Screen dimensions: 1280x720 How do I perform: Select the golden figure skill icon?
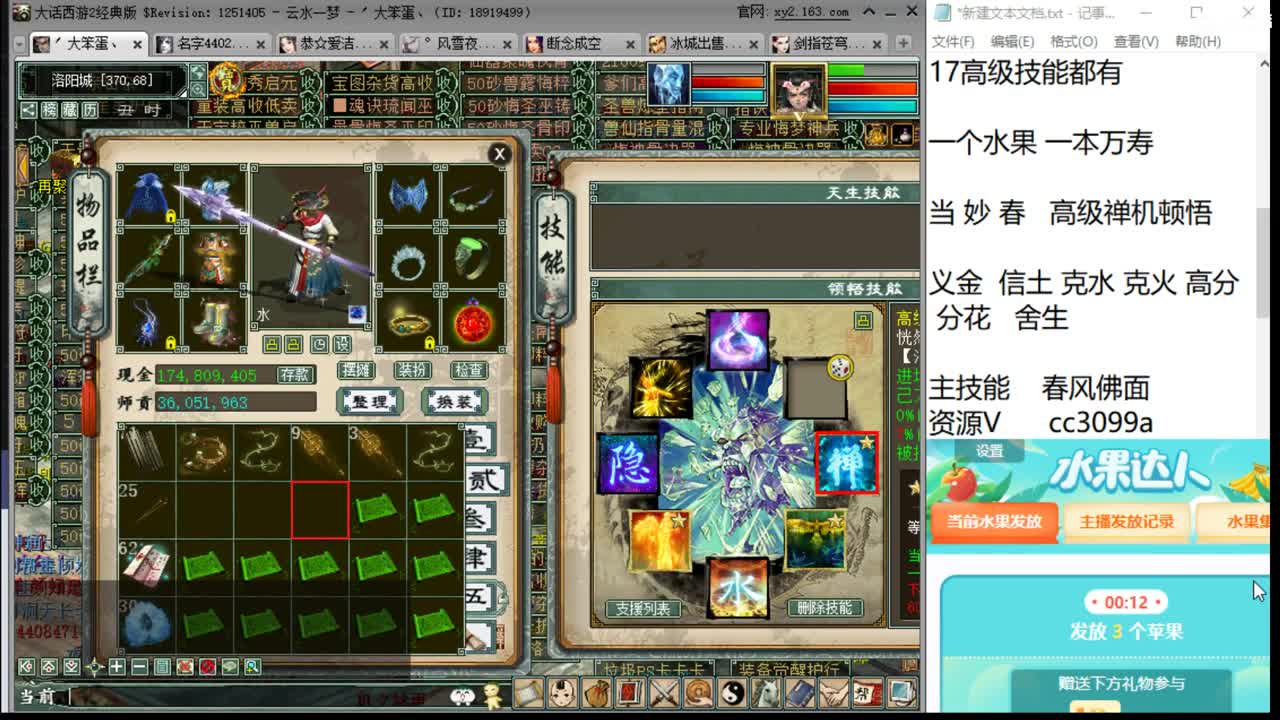[x=661, y=387]
